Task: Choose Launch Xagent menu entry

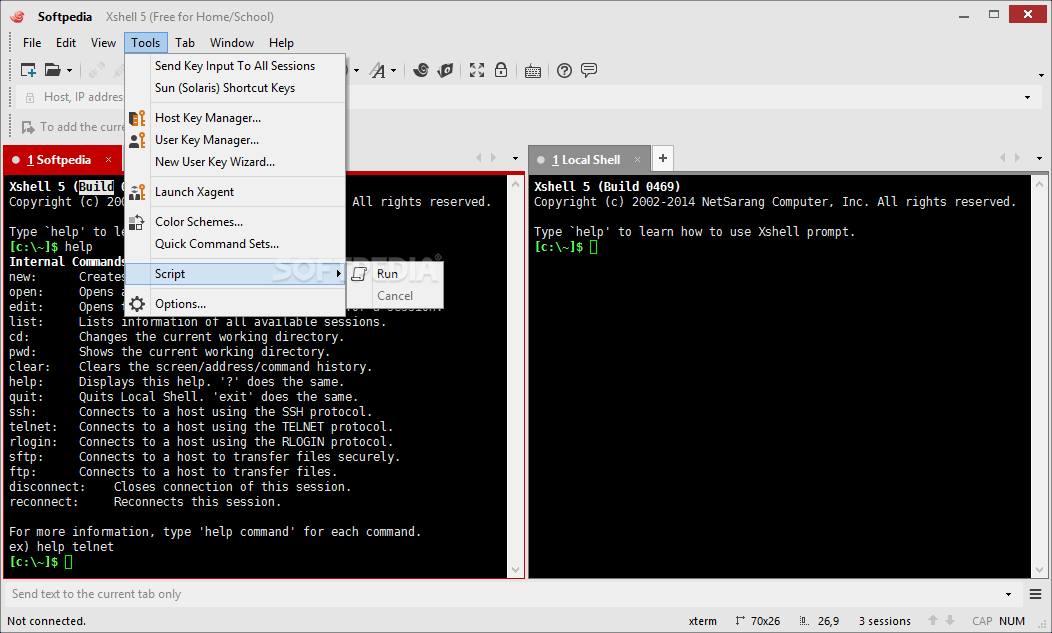Action: [x=235, y=192]
